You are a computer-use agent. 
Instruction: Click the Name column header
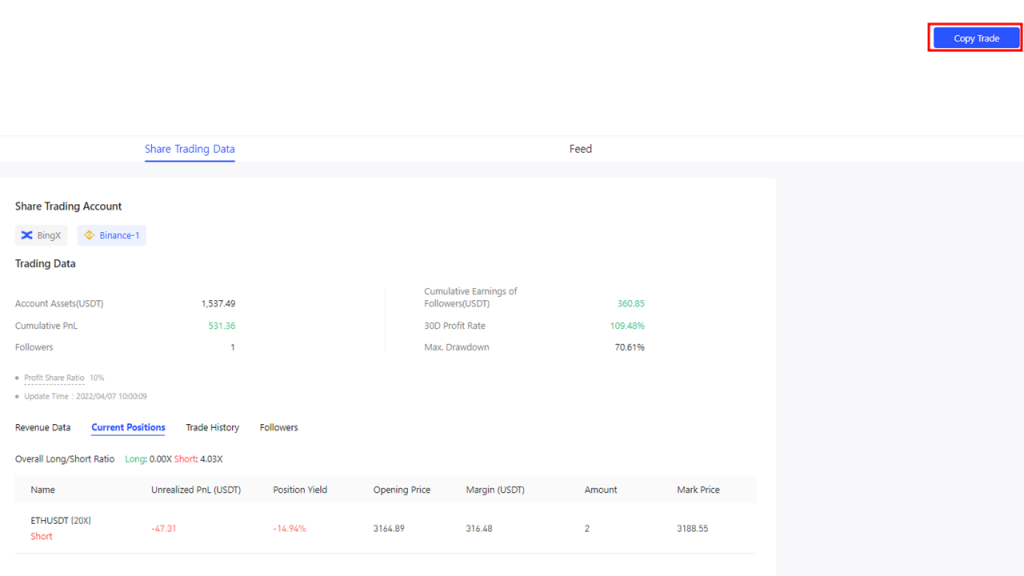pos(42,489)
